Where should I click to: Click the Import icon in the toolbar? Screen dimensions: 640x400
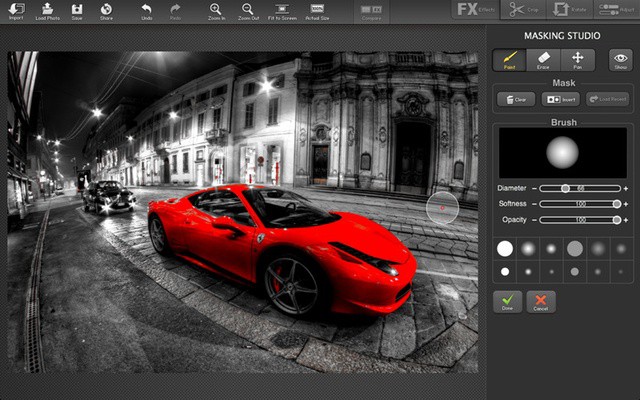[16, 11]
